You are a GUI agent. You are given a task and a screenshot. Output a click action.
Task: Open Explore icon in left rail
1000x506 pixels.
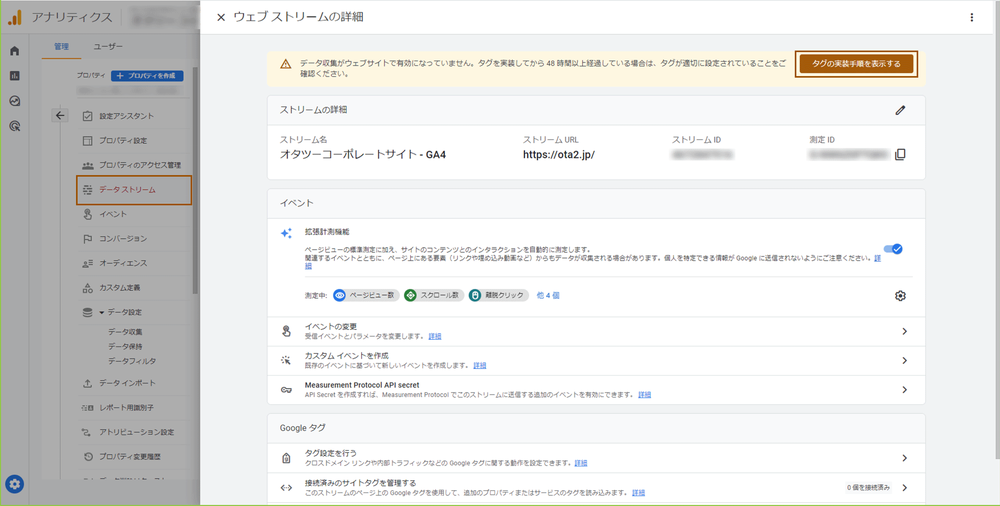(15, 101)
